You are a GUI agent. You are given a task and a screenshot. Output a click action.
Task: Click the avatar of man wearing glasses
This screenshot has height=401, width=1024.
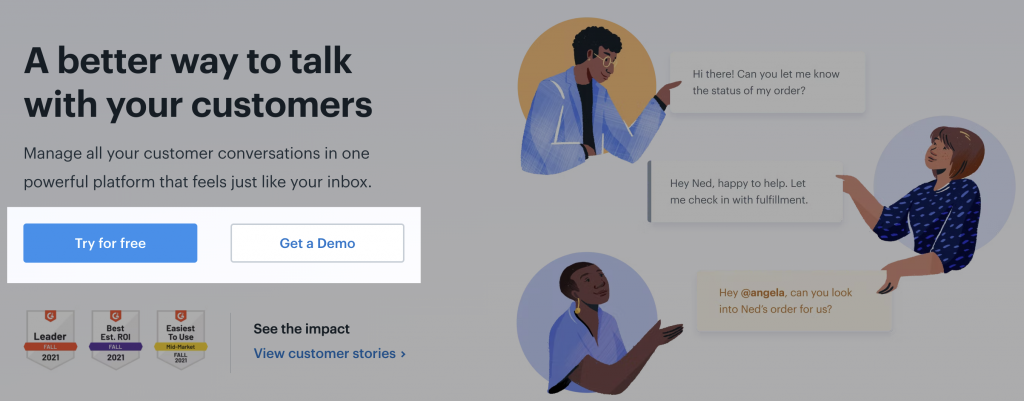(587, 96)
